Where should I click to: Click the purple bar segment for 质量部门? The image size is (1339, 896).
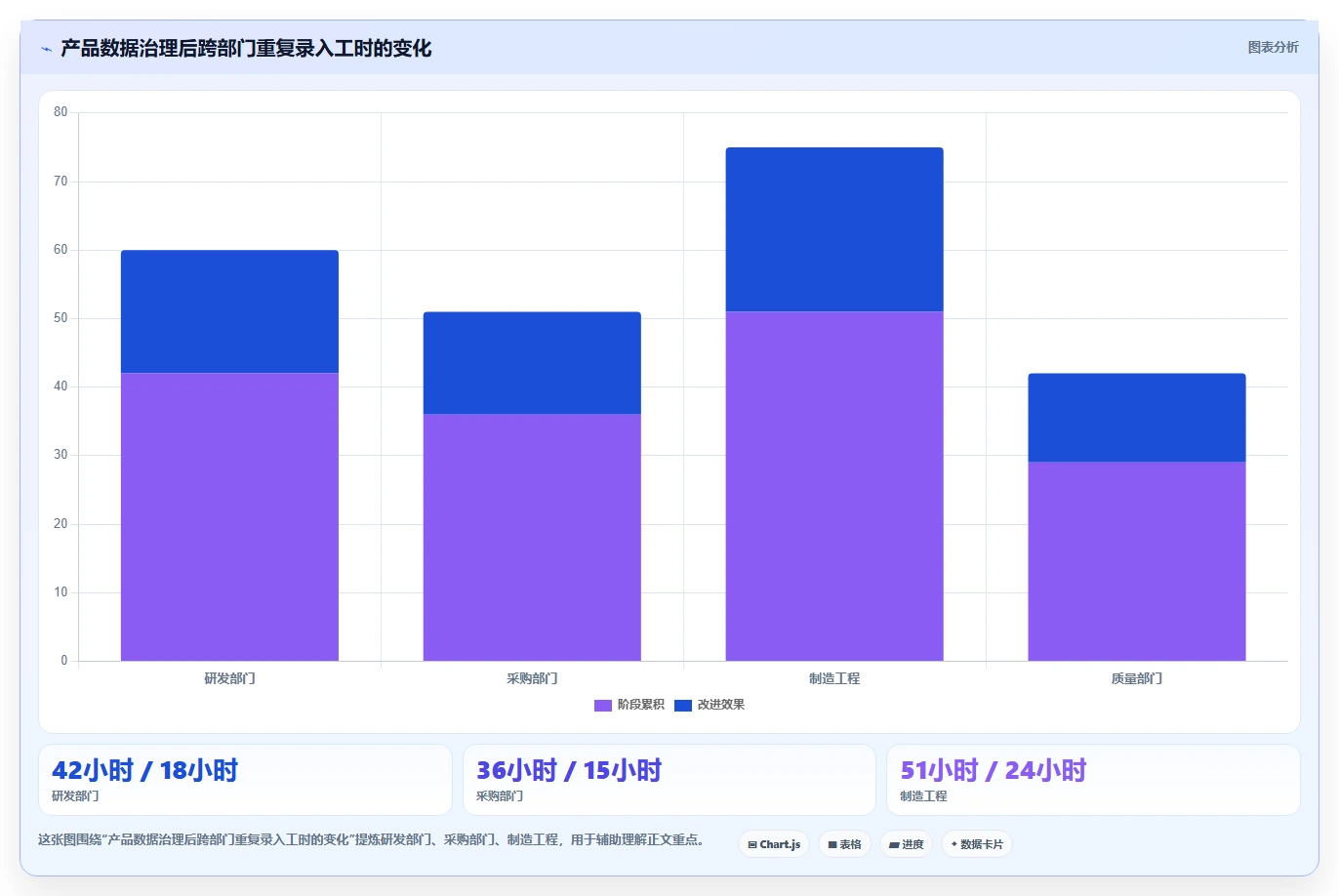coord(1137,561)
